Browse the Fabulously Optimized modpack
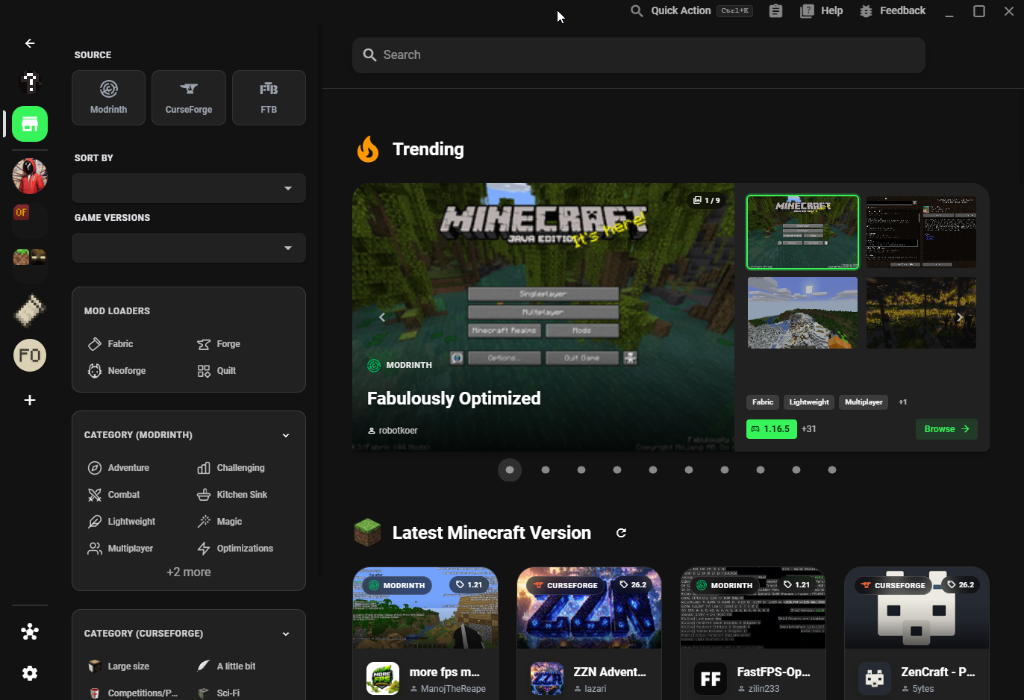This screenshot has height=700, width=1024. click(x=946, y=429)
